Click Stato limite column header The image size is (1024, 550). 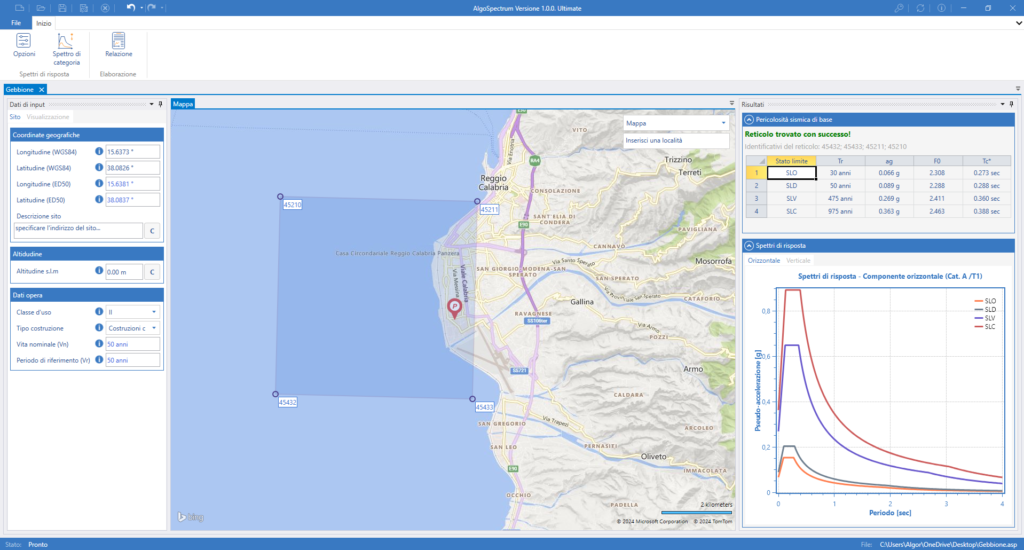pos(792,161)
